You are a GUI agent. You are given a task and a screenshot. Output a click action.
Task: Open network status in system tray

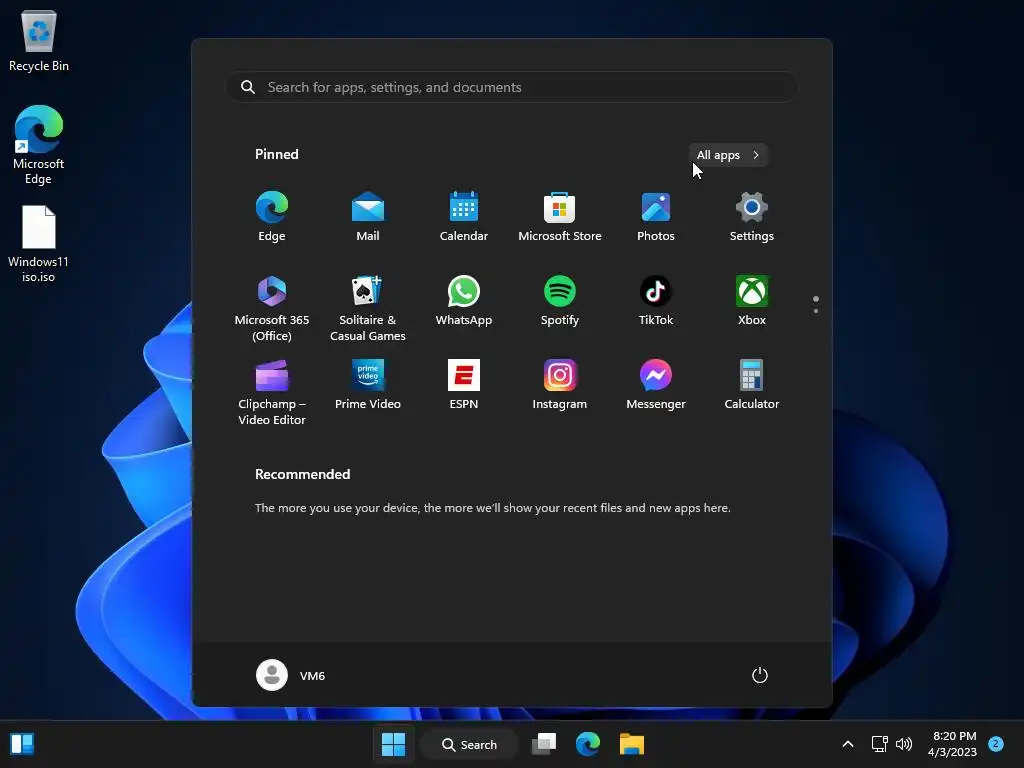click(880, 744)
